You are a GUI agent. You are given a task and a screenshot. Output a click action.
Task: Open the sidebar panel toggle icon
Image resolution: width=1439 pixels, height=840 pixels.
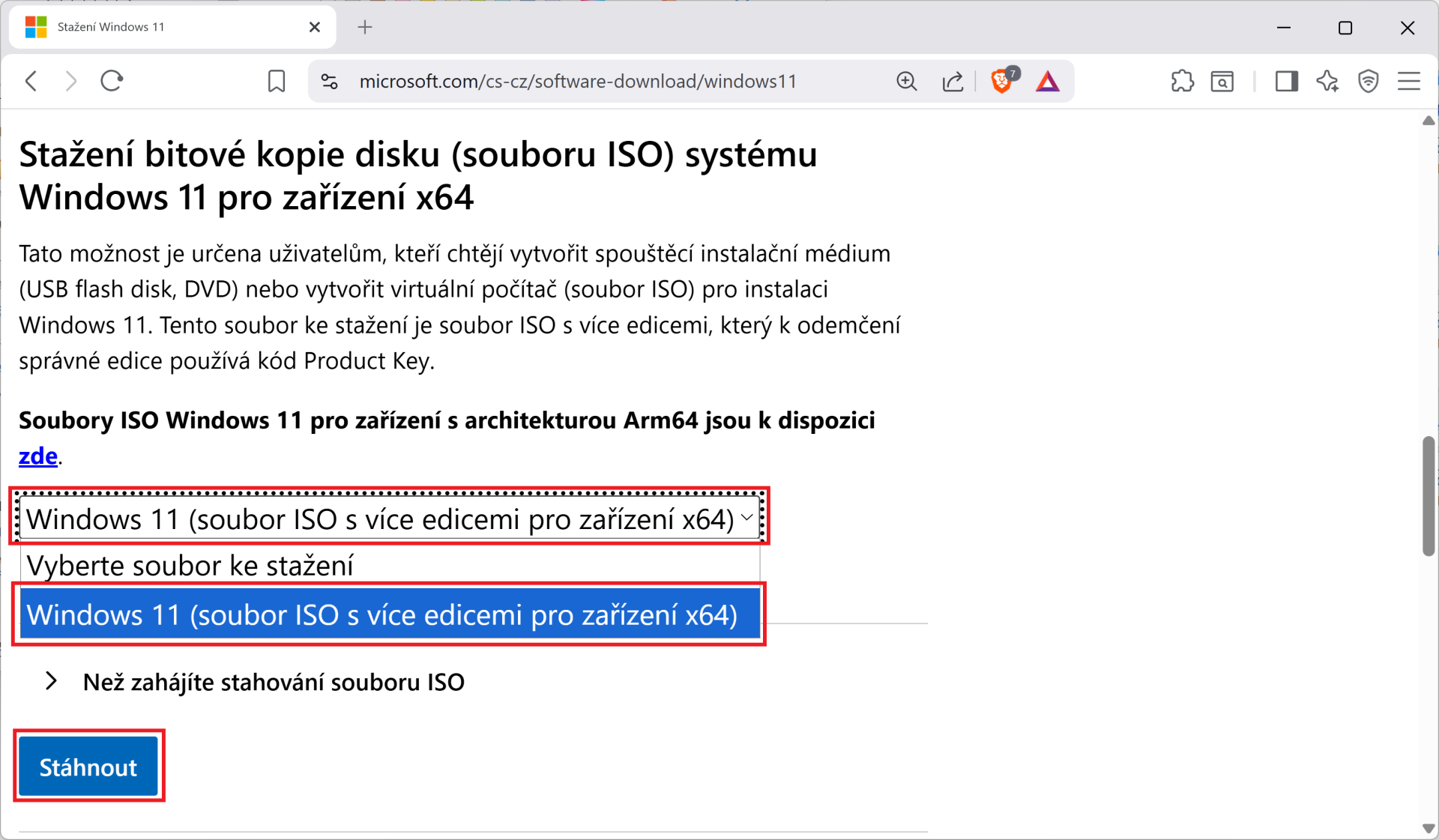(1287, 81)
